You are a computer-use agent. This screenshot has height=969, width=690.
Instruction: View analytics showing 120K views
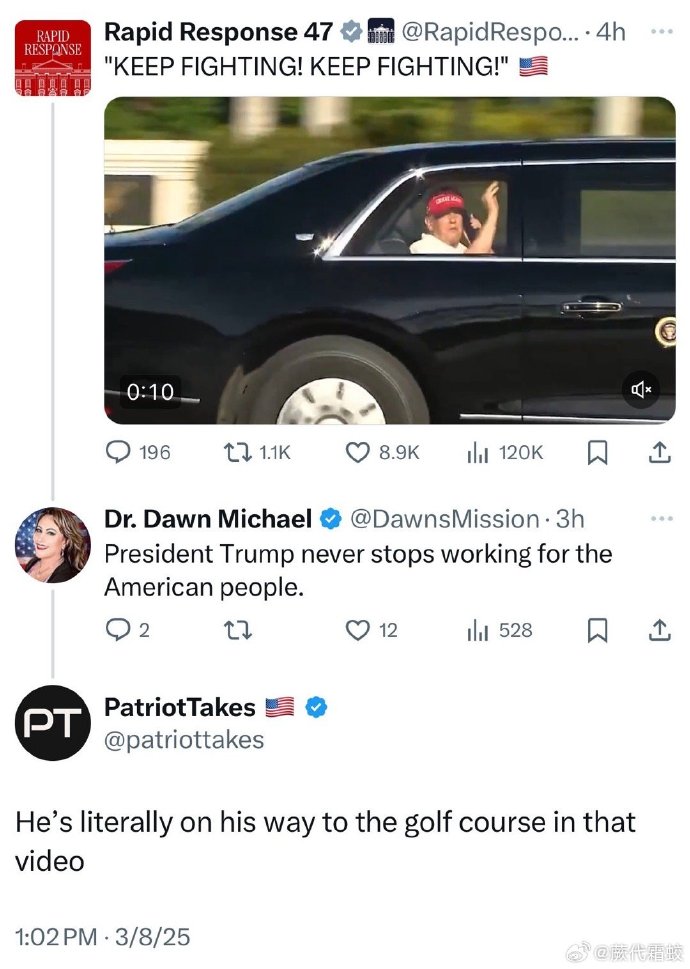(x=505, y=452)
